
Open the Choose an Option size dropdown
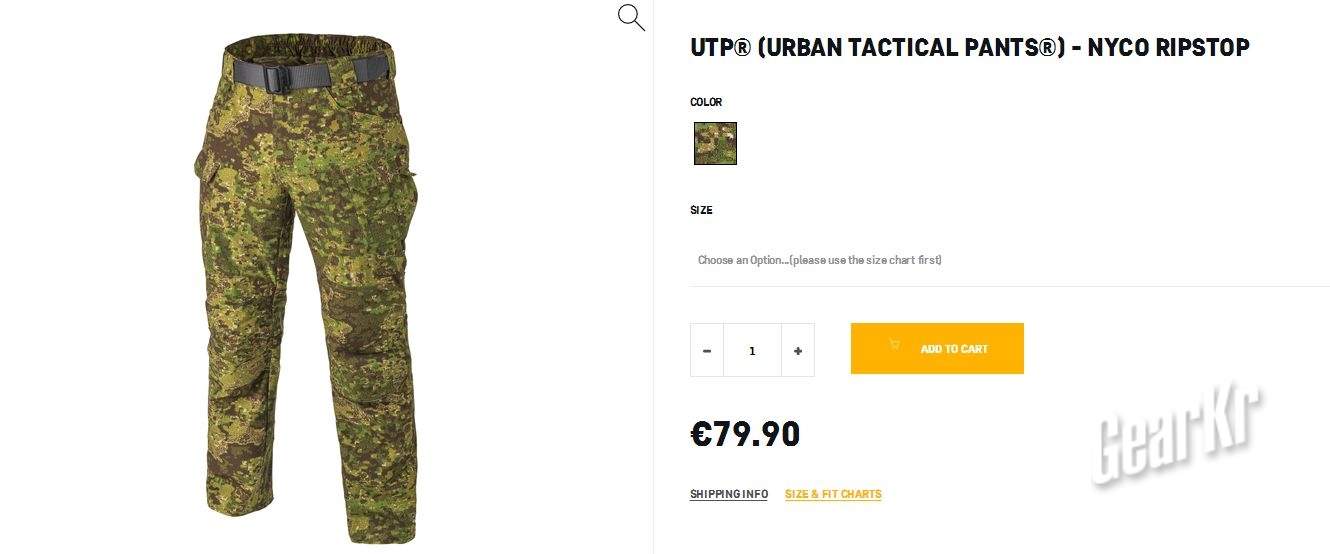coord(1010,260)
